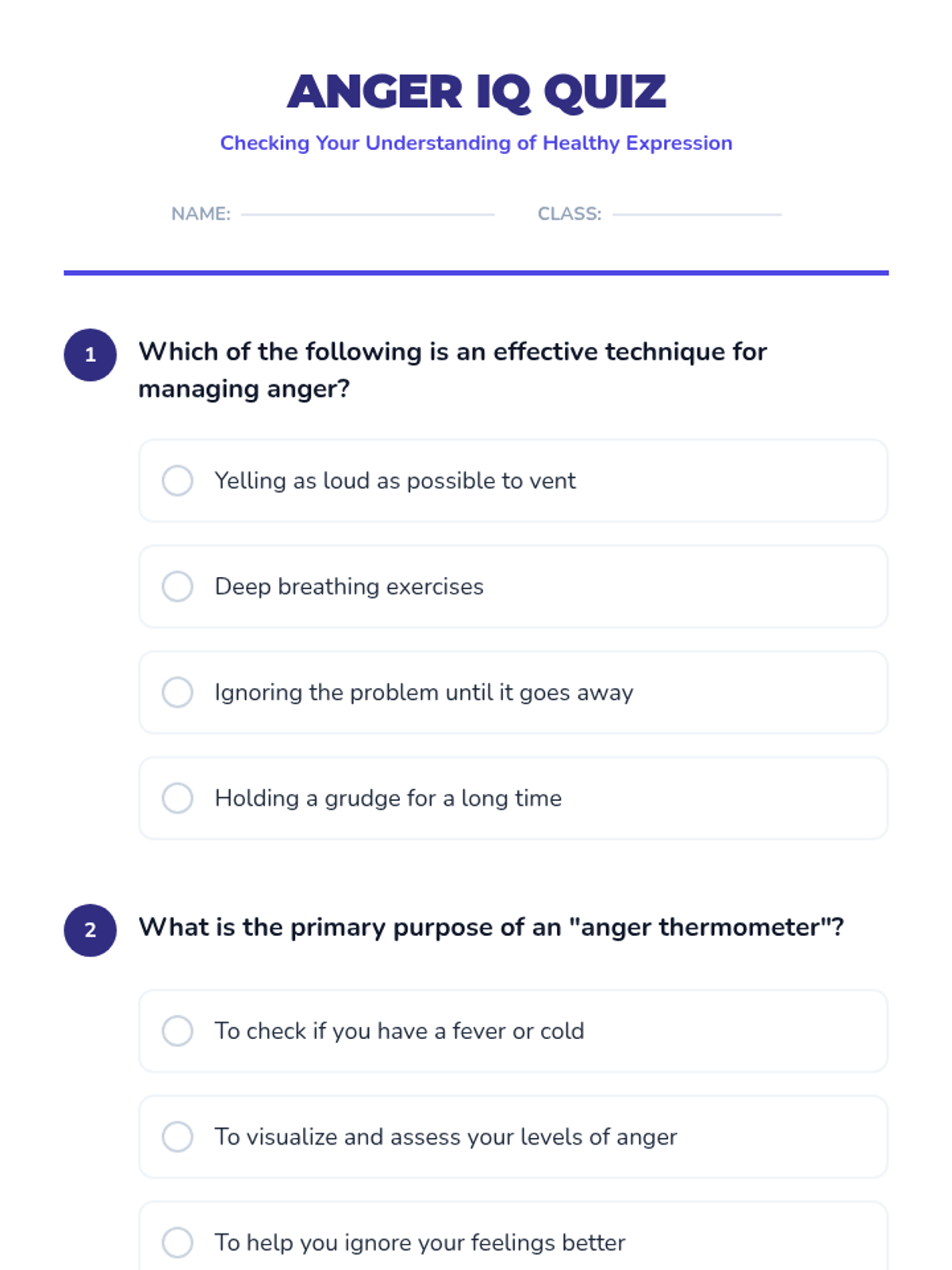
Task: Click the effective technique question text
Action: click(453, 370)
